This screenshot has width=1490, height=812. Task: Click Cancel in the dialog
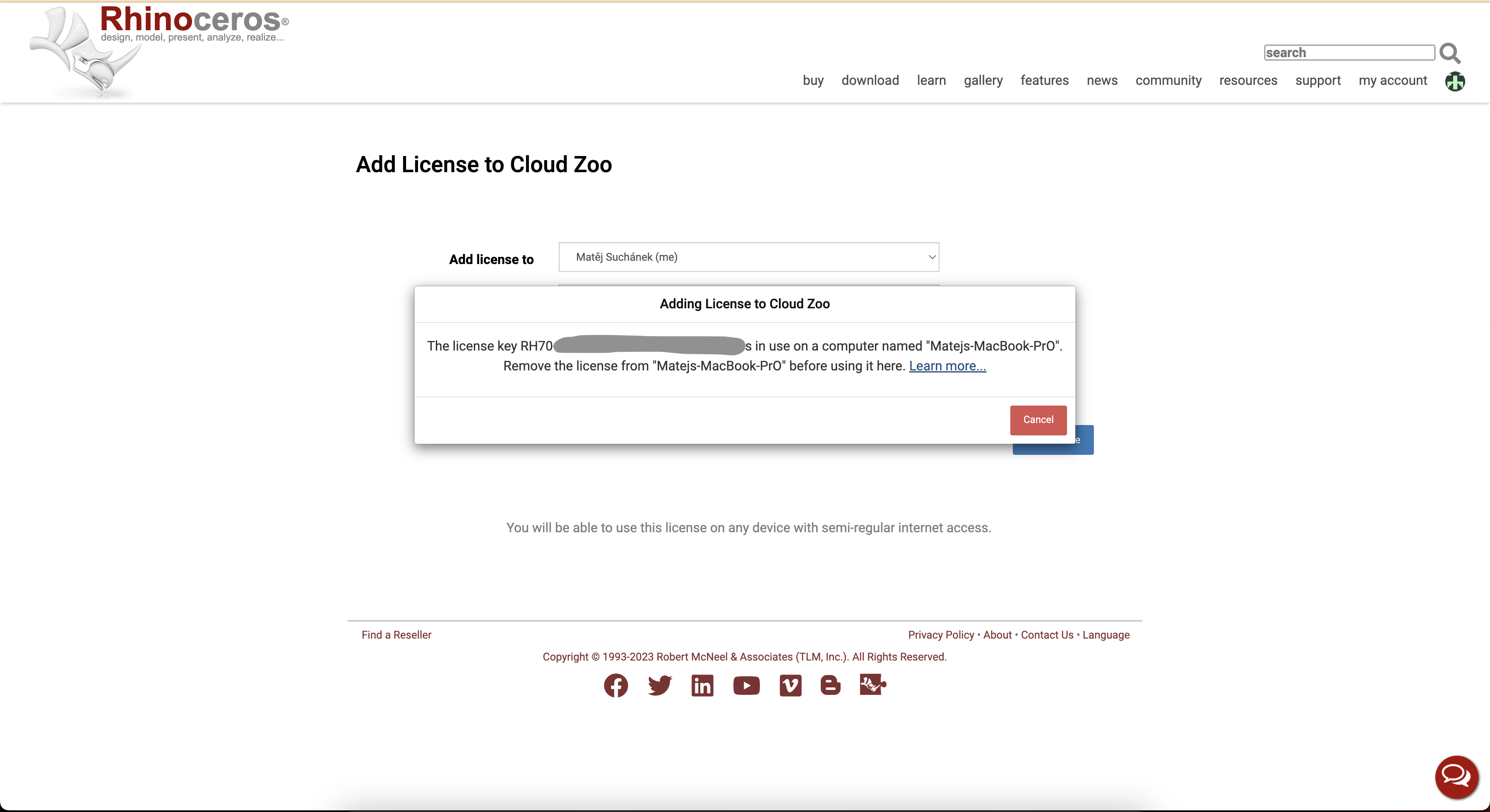coord(1038,420)
